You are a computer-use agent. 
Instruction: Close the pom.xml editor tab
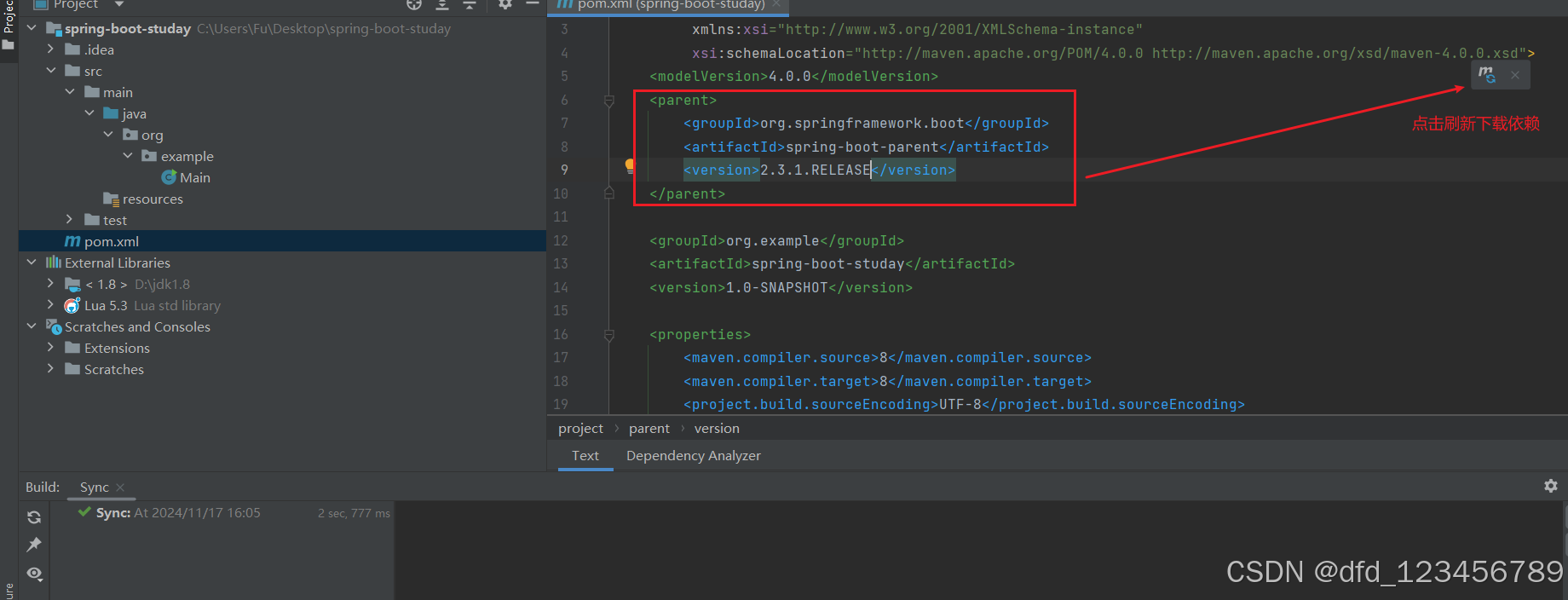click(776, 4)
